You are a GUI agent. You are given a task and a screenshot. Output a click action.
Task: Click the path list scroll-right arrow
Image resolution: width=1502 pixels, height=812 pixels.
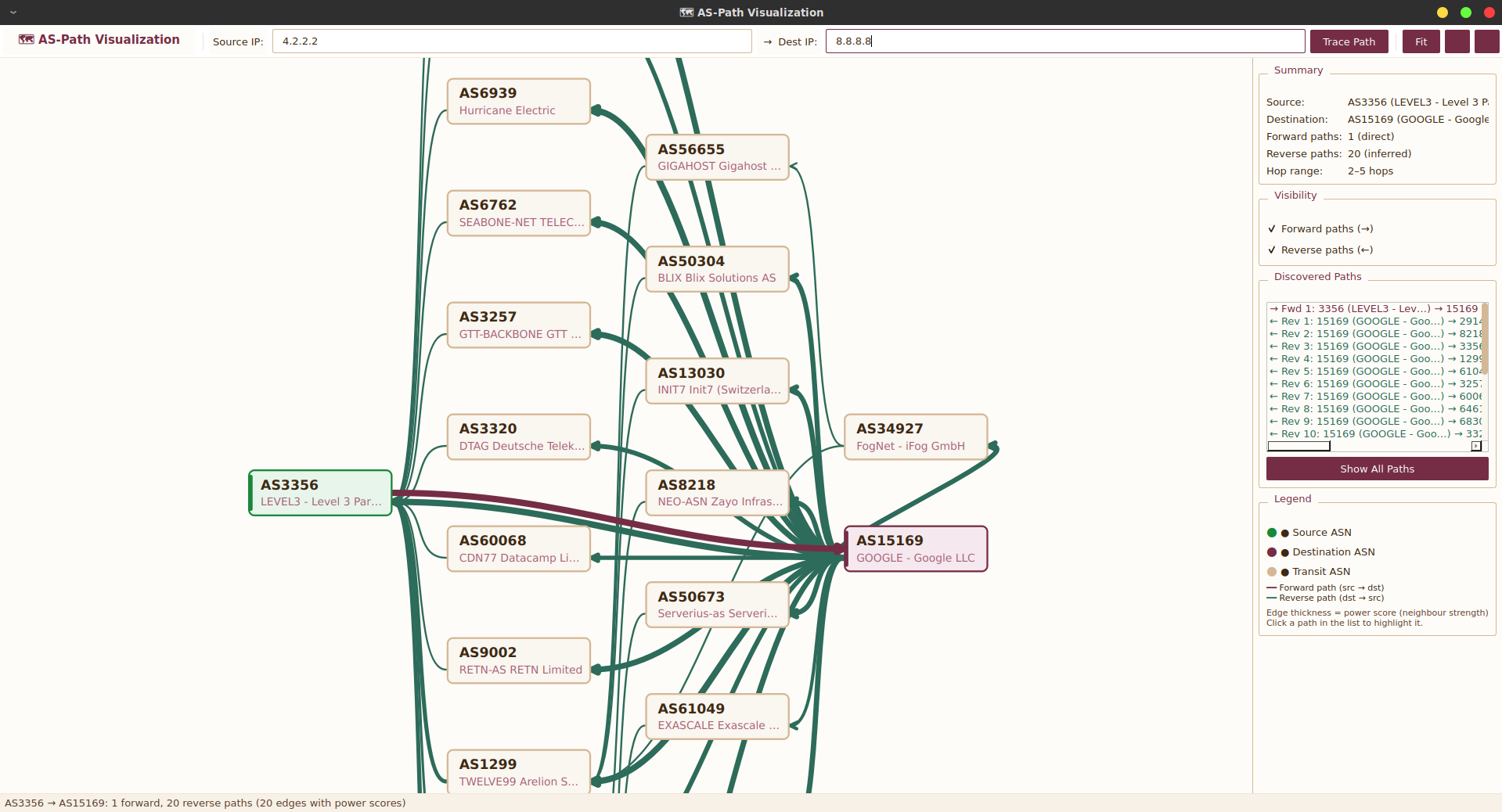pyautogui.click(x=1476, y=446)
